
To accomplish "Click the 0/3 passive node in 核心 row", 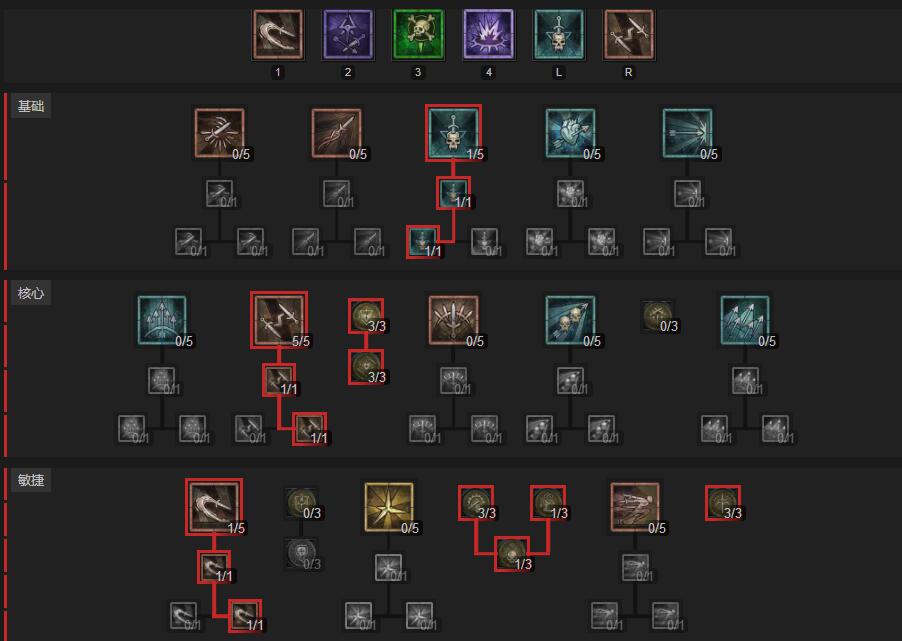I will [x=658, y=316].
